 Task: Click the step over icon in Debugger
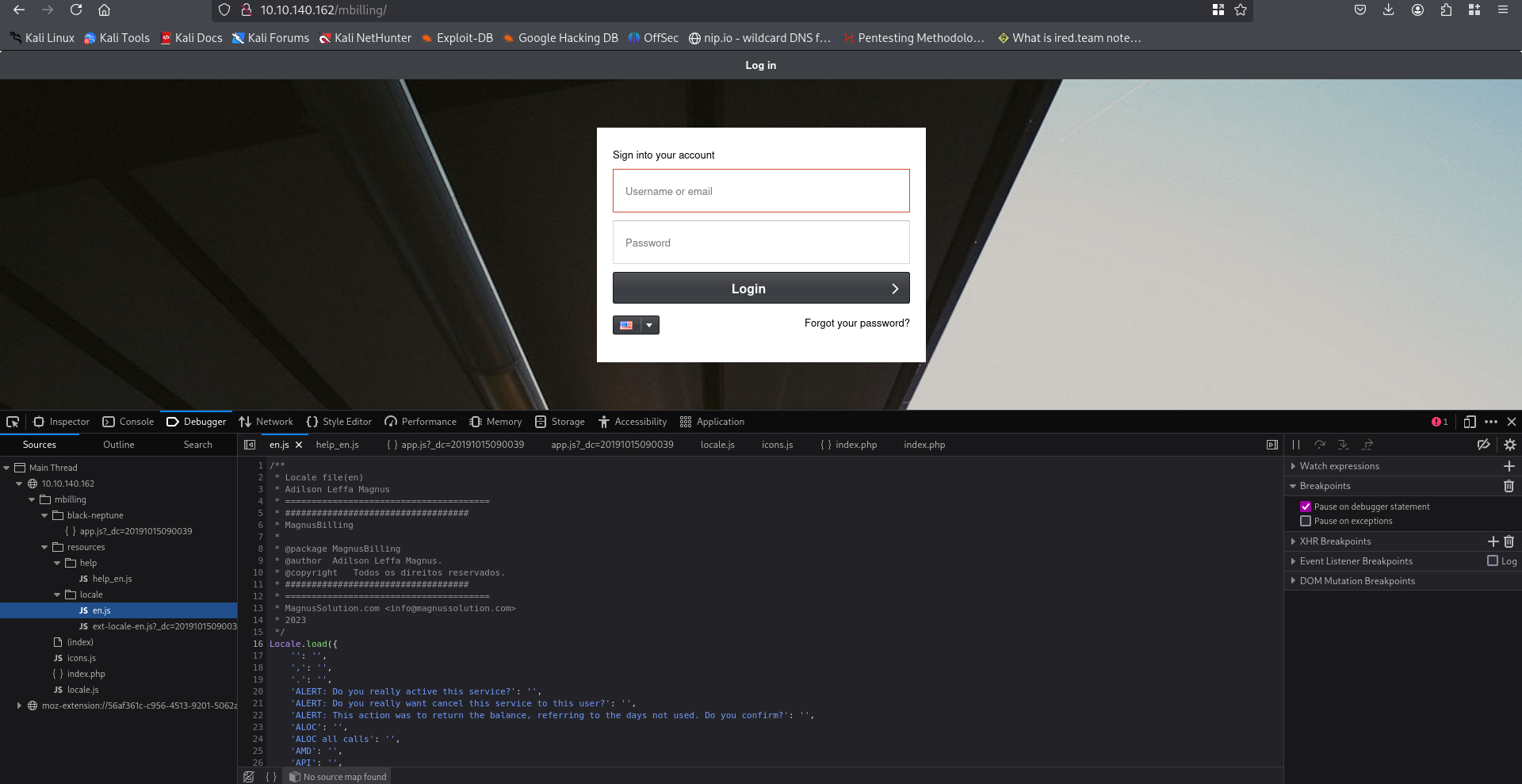coord(1320,445)
